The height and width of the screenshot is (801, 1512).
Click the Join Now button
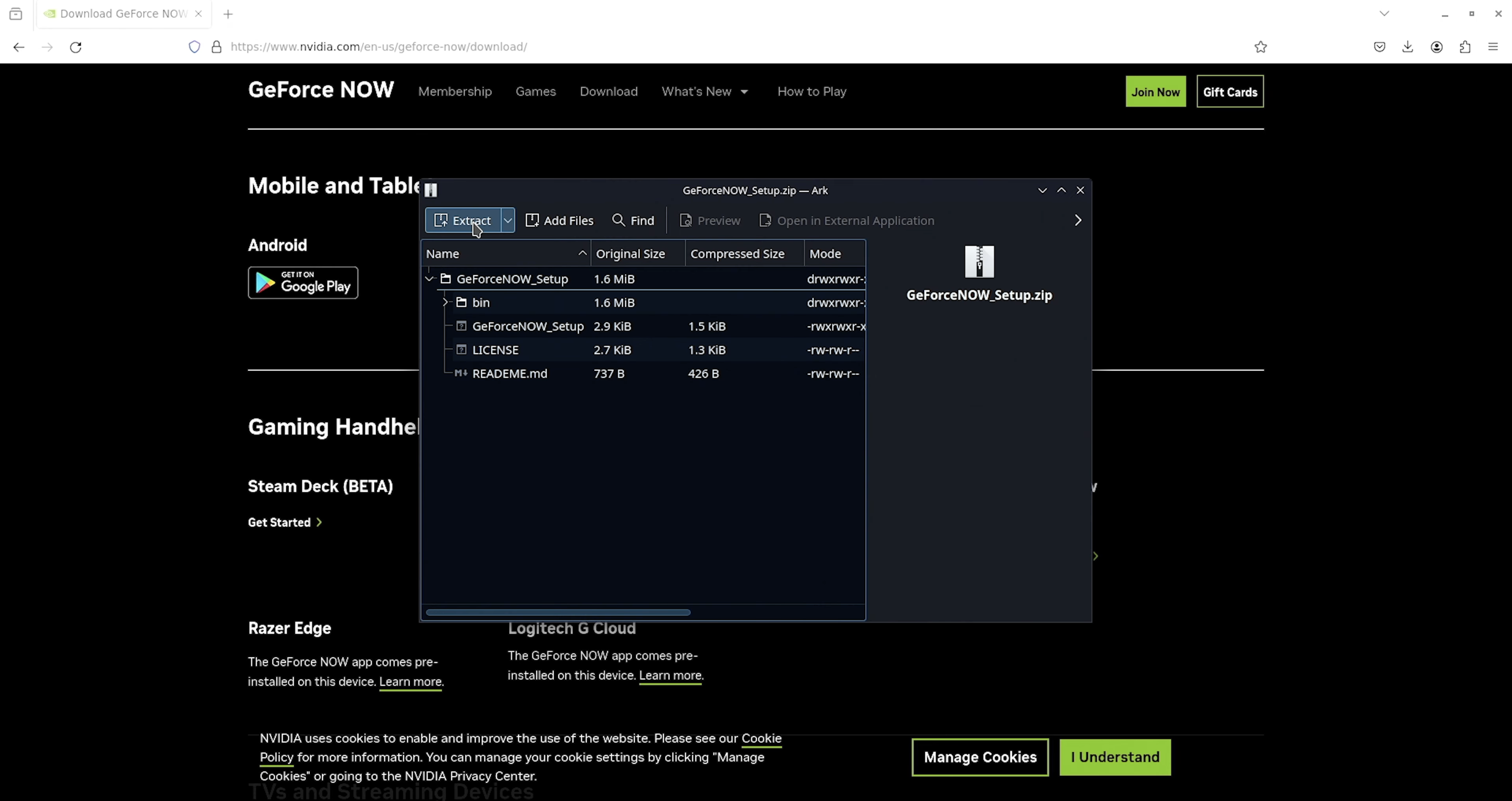(x=1155, y=91)
